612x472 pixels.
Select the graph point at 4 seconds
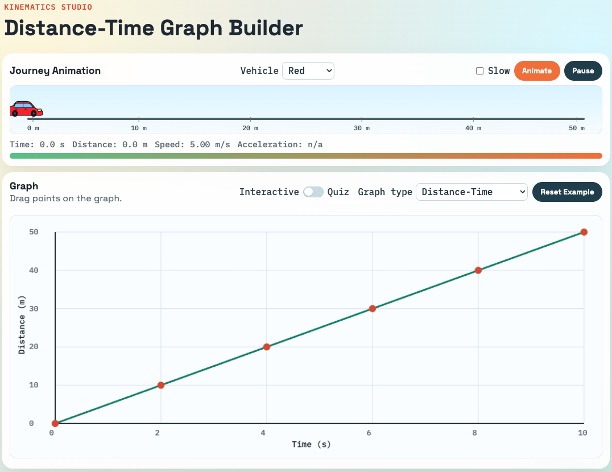[267, 347]
